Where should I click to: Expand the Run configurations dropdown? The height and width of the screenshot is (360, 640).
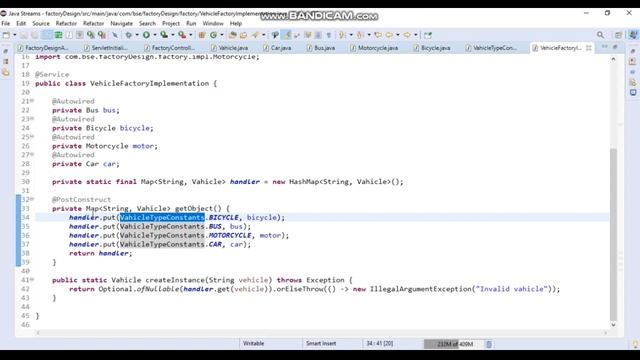(155, 35)
